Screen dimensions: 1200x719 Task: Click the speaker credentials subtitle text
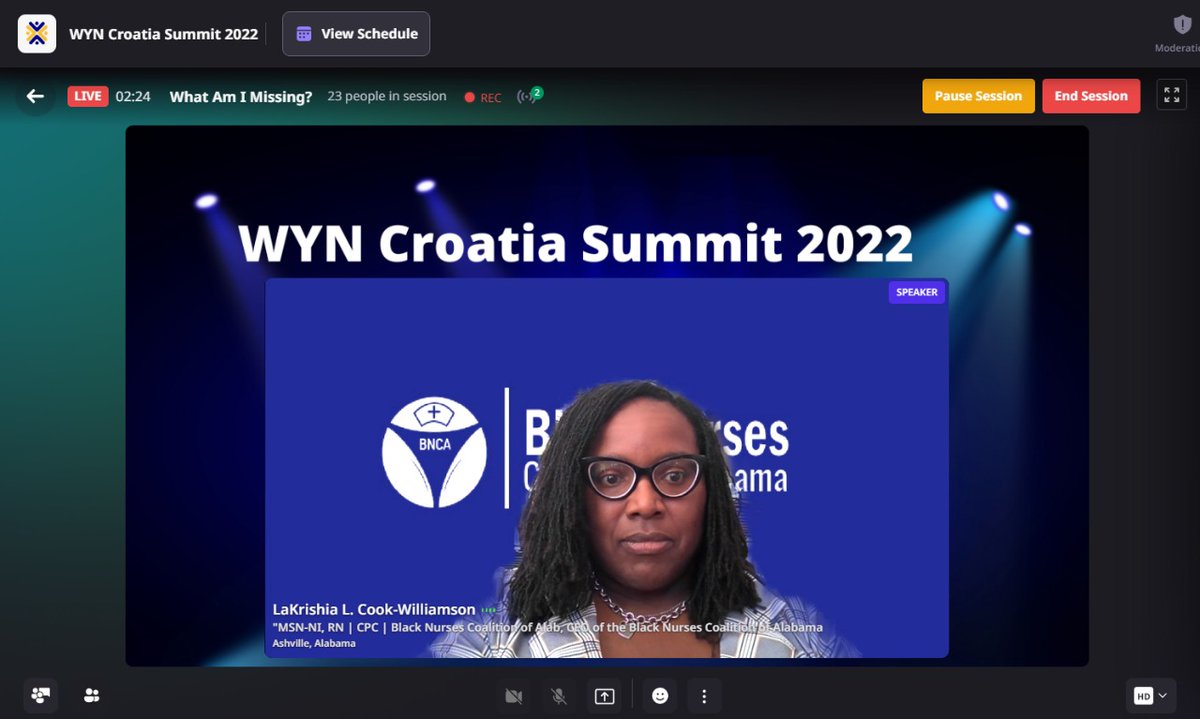tap(547, 627)
